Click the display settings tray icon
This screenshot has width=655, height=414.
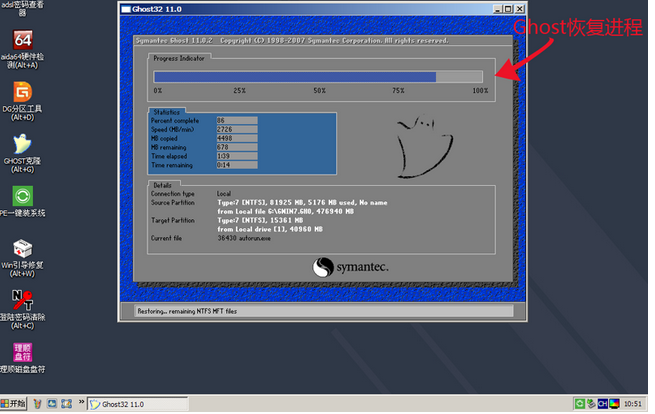pyautogui.click(x=614, y=404)
